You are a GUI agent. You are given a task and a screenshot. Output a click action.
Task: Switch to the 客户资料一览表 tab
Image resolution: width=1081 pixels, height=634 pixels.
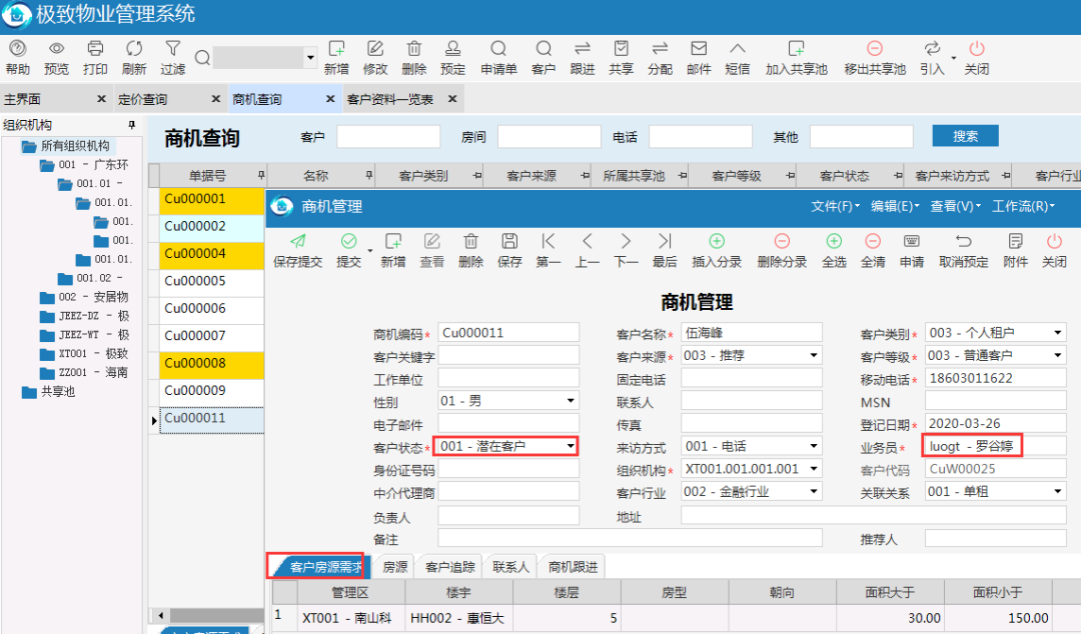[390, 99]
